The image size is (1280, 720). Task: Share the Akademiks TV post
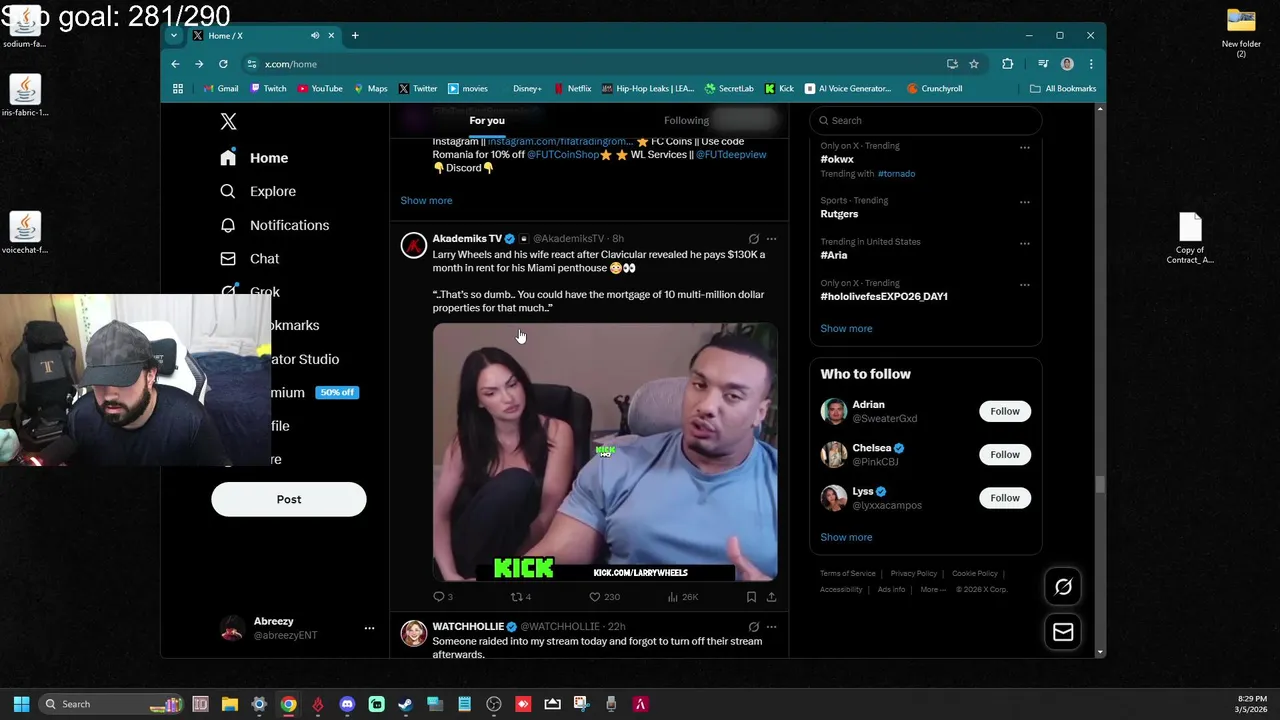click(x=771, y=597)
